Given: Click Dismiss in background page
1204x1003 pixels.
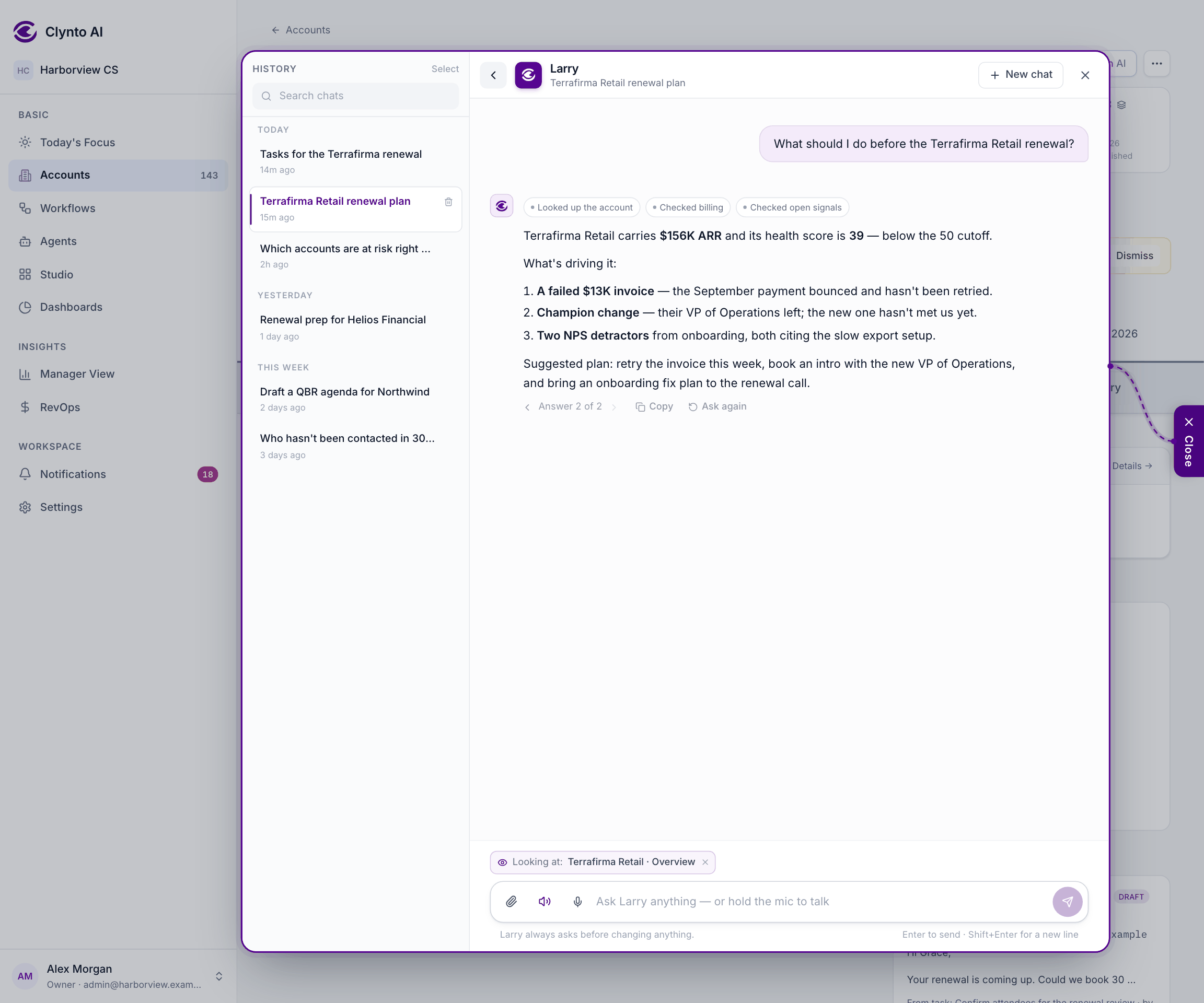Looking at the screenshot, I should point(1134,255).
